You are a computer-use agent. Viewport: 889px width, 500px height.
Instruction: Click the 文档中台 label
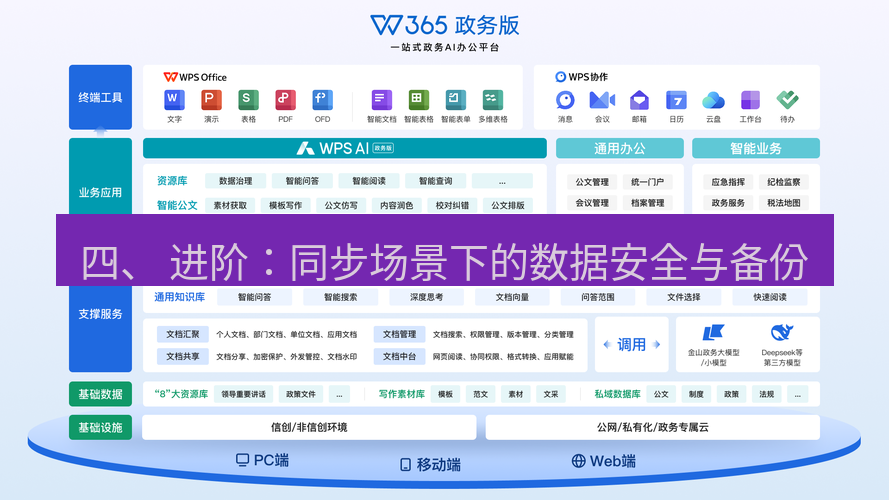(x=399, y=357)
